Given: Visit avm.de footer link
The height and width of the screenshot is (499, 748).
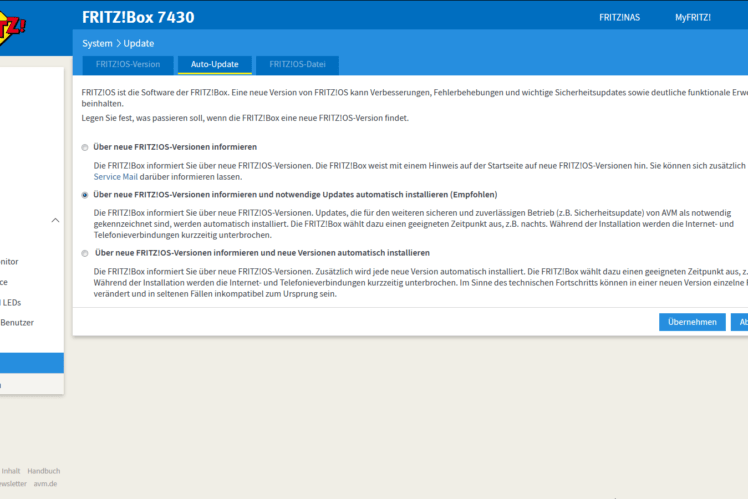Looking at the screenshot, I should coord(45,484).
